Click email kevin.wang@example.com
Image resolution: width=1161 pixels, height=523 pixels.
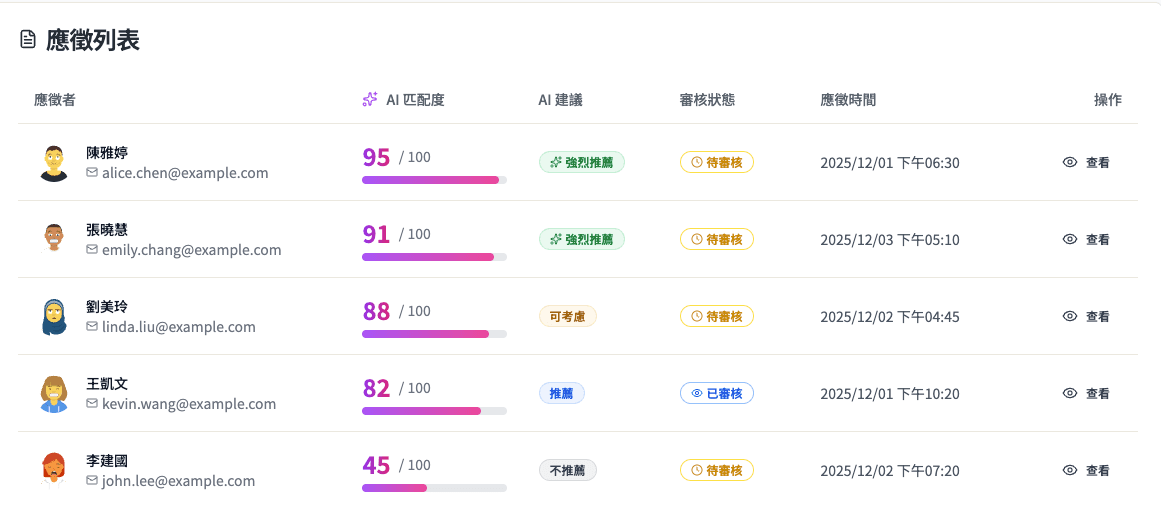(190, 404)
